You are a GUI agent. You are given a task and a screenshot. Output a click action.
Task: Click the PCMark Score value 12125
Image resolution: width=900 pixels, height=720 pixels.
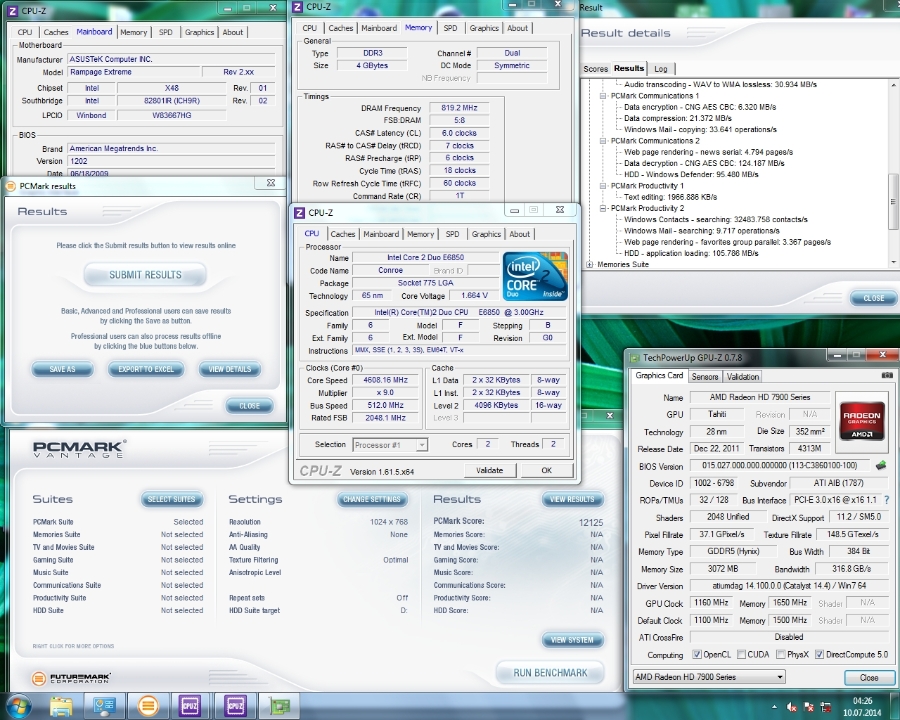coord(591,522)
